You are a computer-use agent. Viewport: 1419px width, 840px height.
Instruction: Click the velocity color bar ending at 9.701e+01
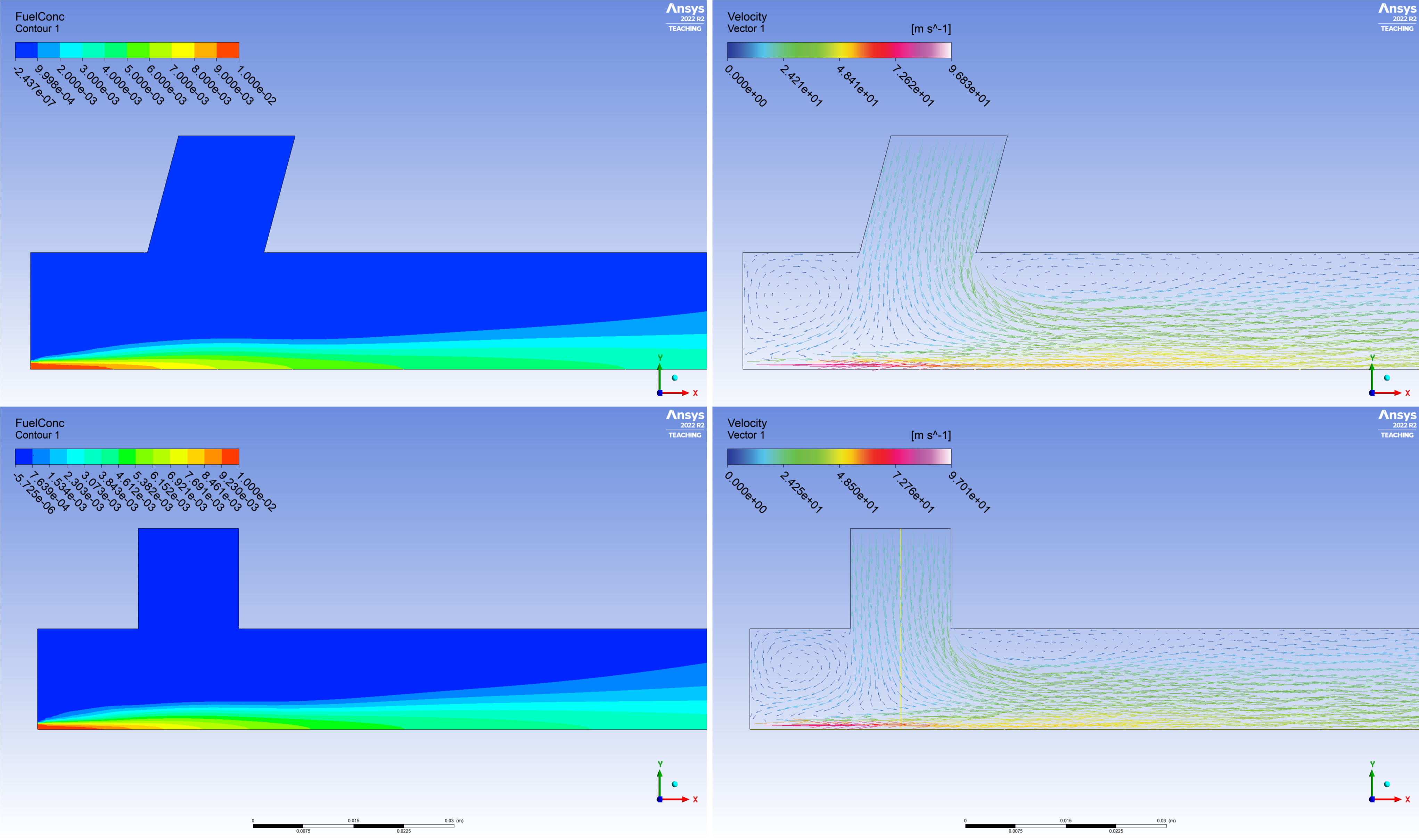pos(839,457)
